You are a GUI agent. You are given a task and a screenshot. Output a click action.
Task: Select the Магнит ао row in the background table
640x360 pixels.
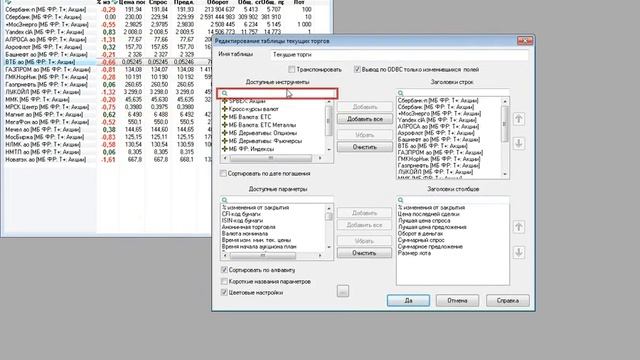point(106,115)
